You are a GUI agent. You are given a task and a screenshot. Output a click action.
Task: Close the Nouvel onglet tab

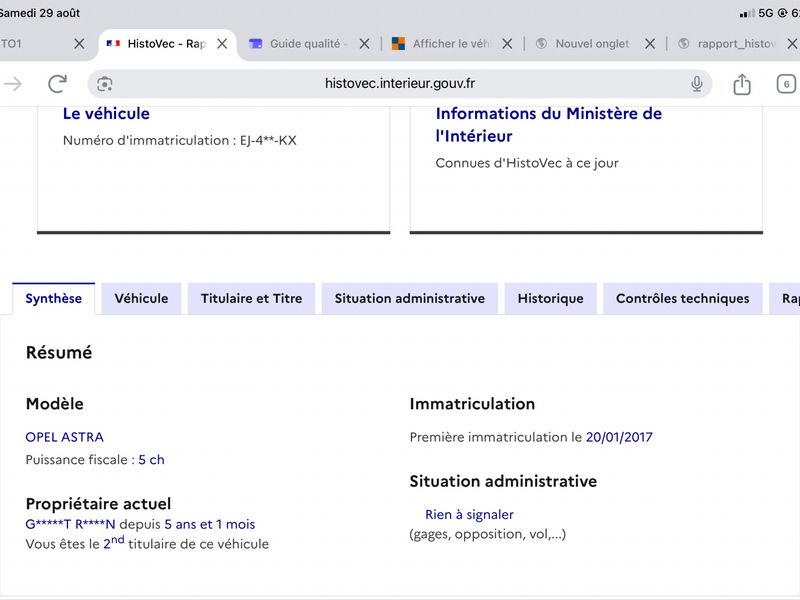coord(650,44)
